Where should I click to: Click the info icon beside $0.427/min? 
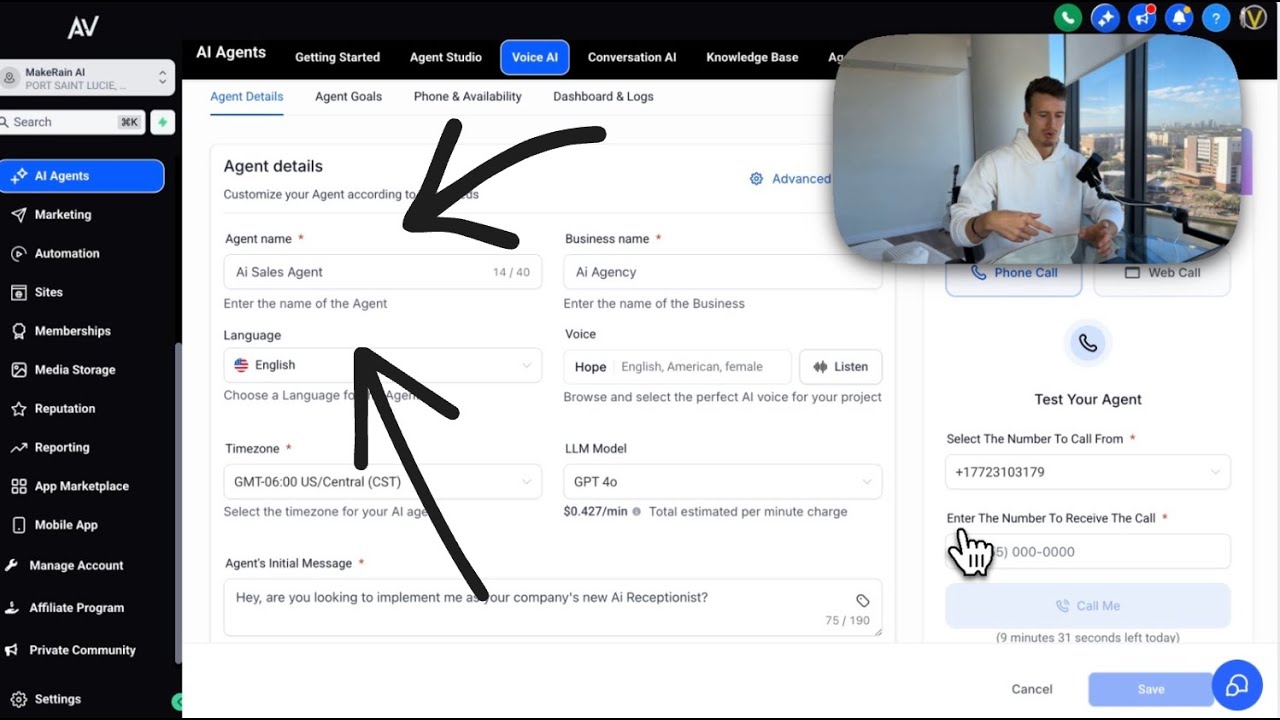click(x=637, y=512)
